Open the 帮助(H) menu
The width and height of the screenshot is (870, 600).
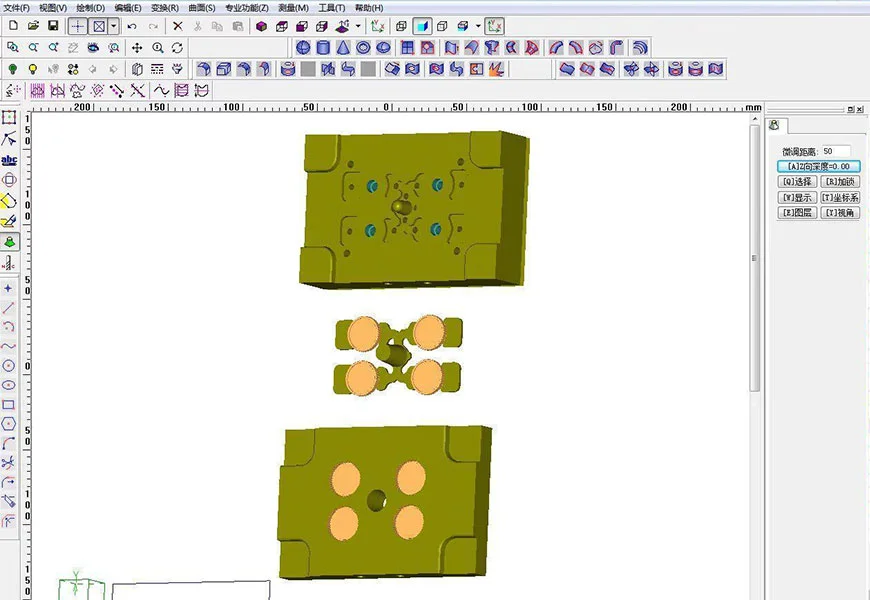coord(369,8)
